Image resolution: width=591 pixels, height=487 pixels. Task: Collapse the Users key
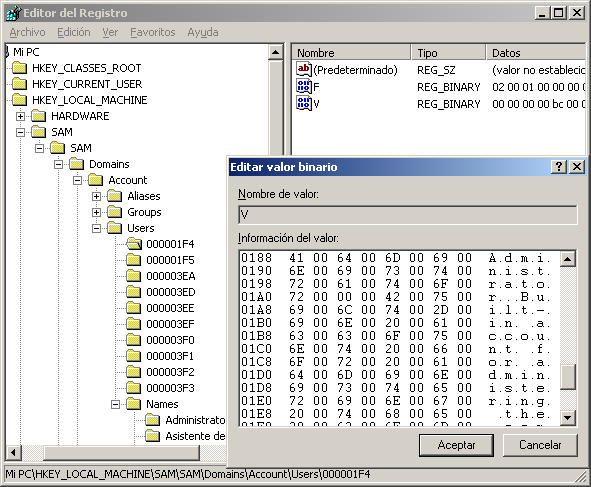click(x=96, y=228)
